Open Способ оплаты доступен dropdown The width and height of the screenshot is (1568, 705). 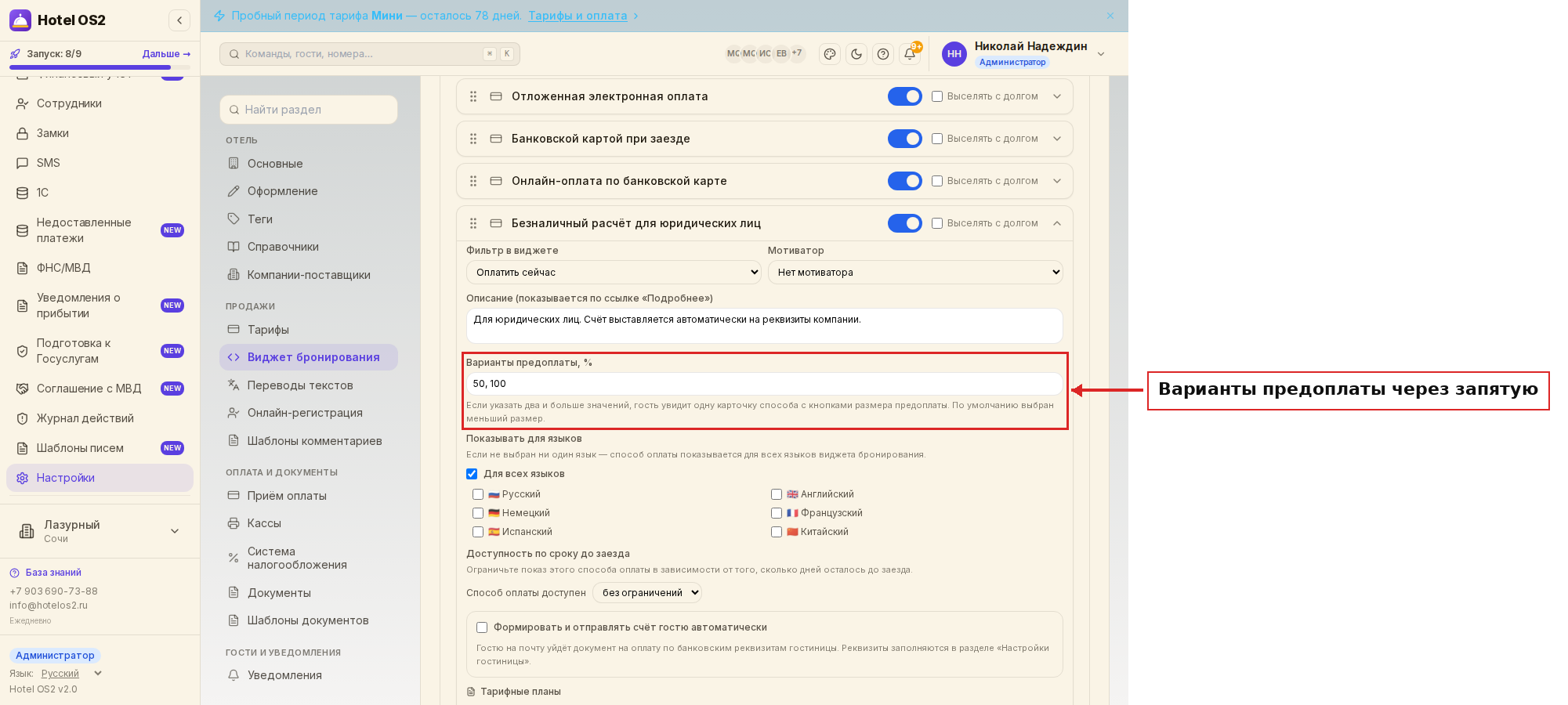[647, 593]
